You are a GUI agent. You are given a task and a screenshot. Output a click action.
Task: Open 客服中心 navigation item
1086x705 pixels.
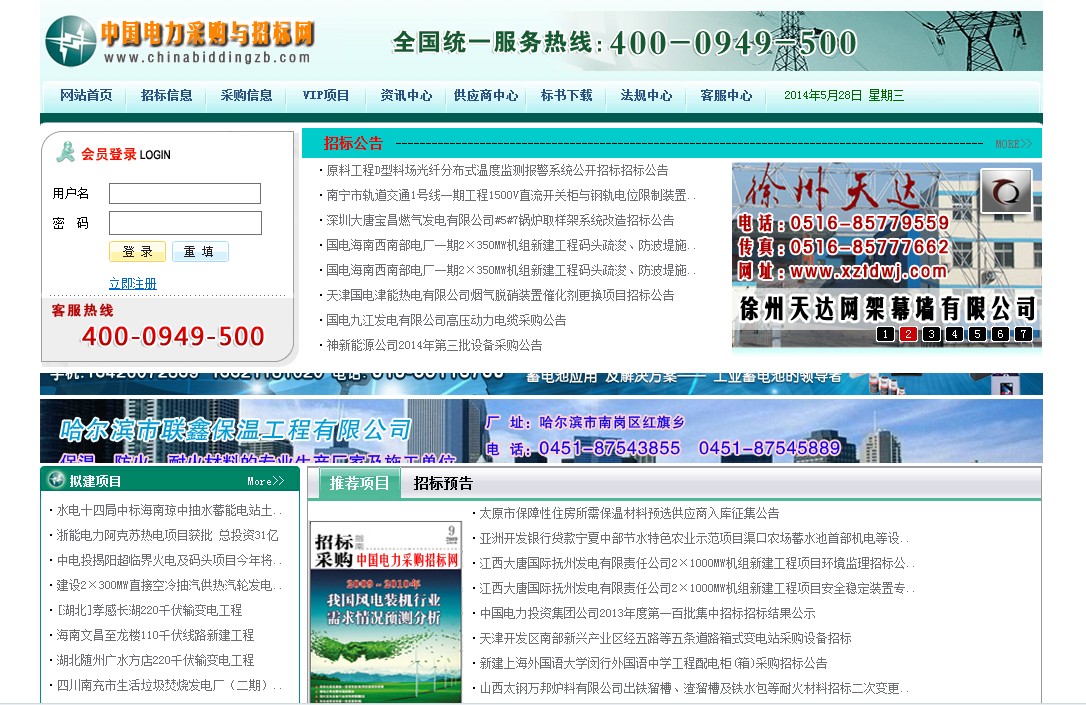click(726, 96)
